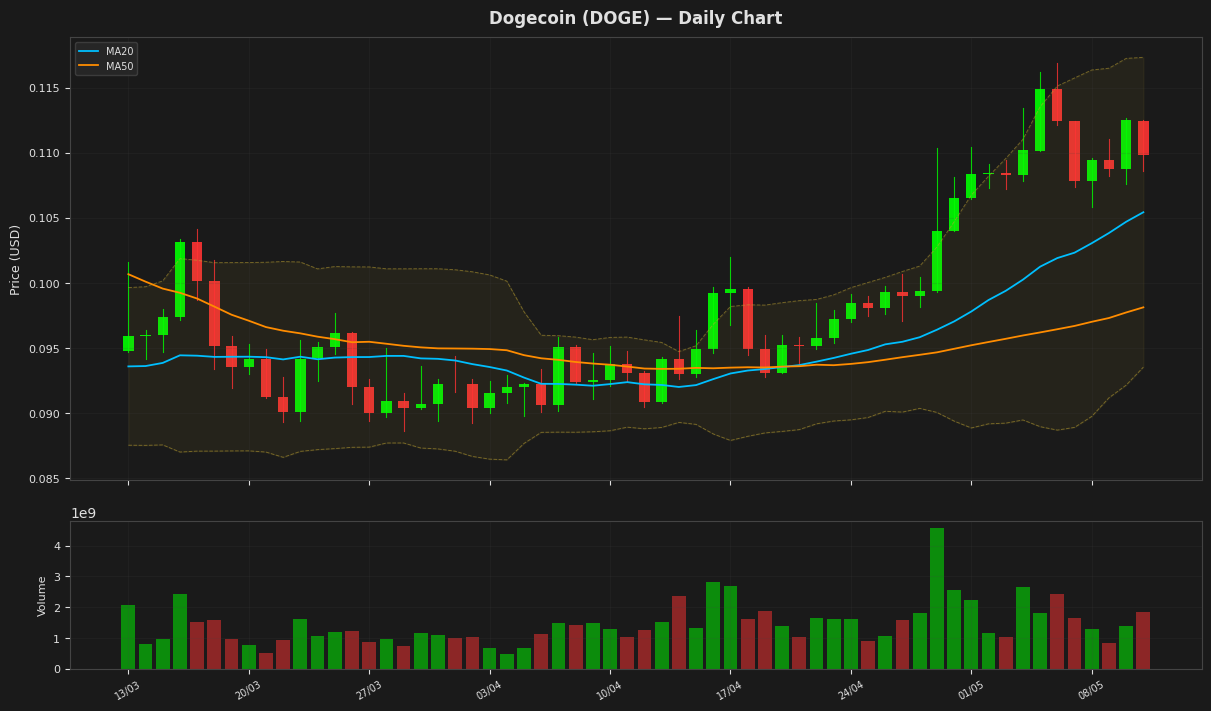
Task: Click the 0.105 price tick label
Action: tap(44, 219)
